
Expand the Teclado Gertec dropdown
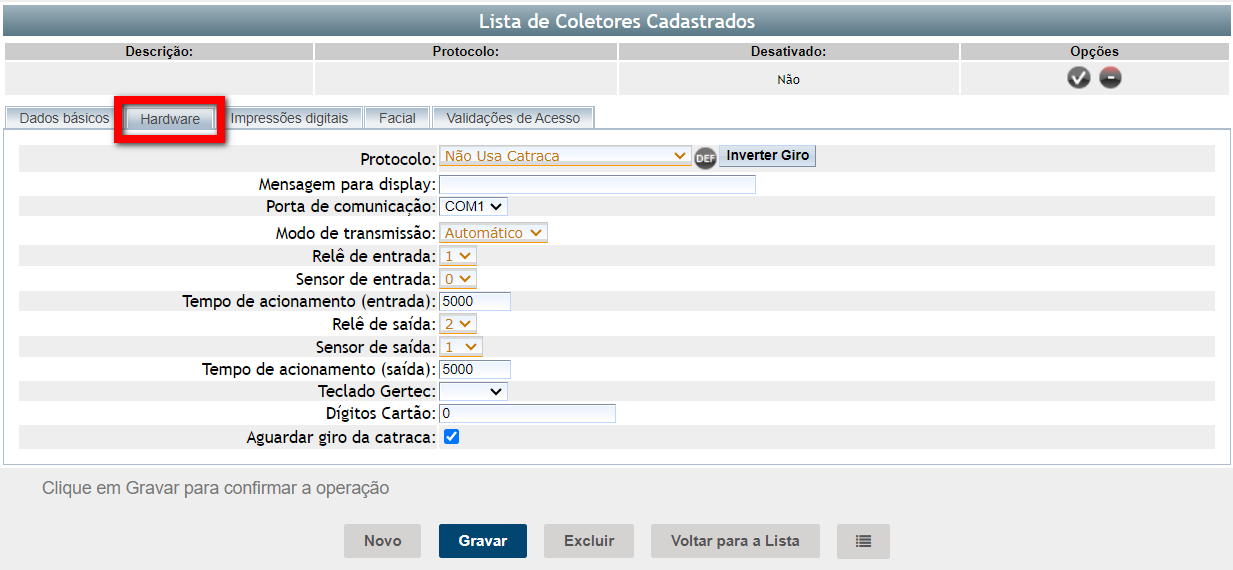tap(473, 392)
